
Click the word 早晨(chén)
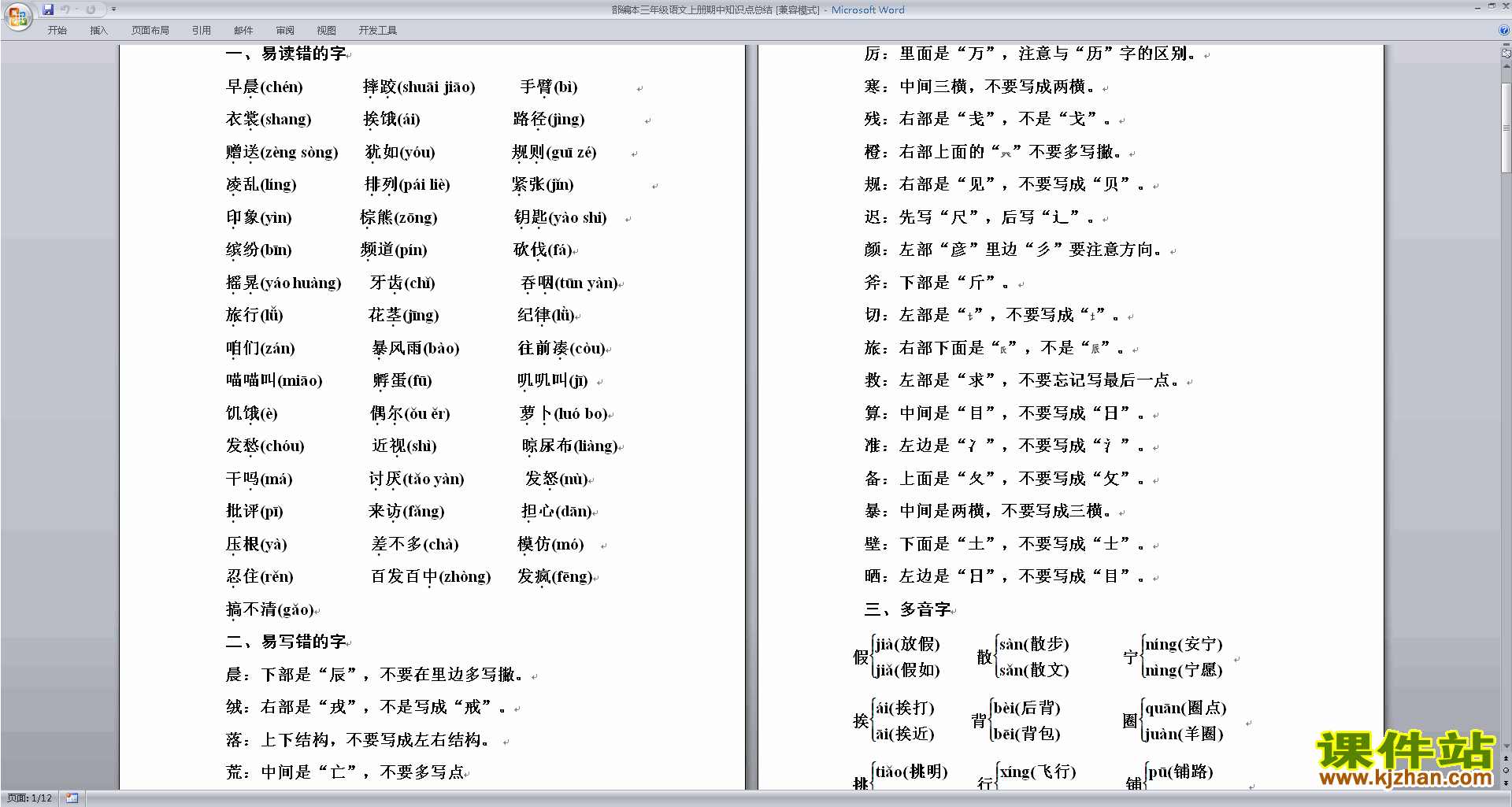265,87
